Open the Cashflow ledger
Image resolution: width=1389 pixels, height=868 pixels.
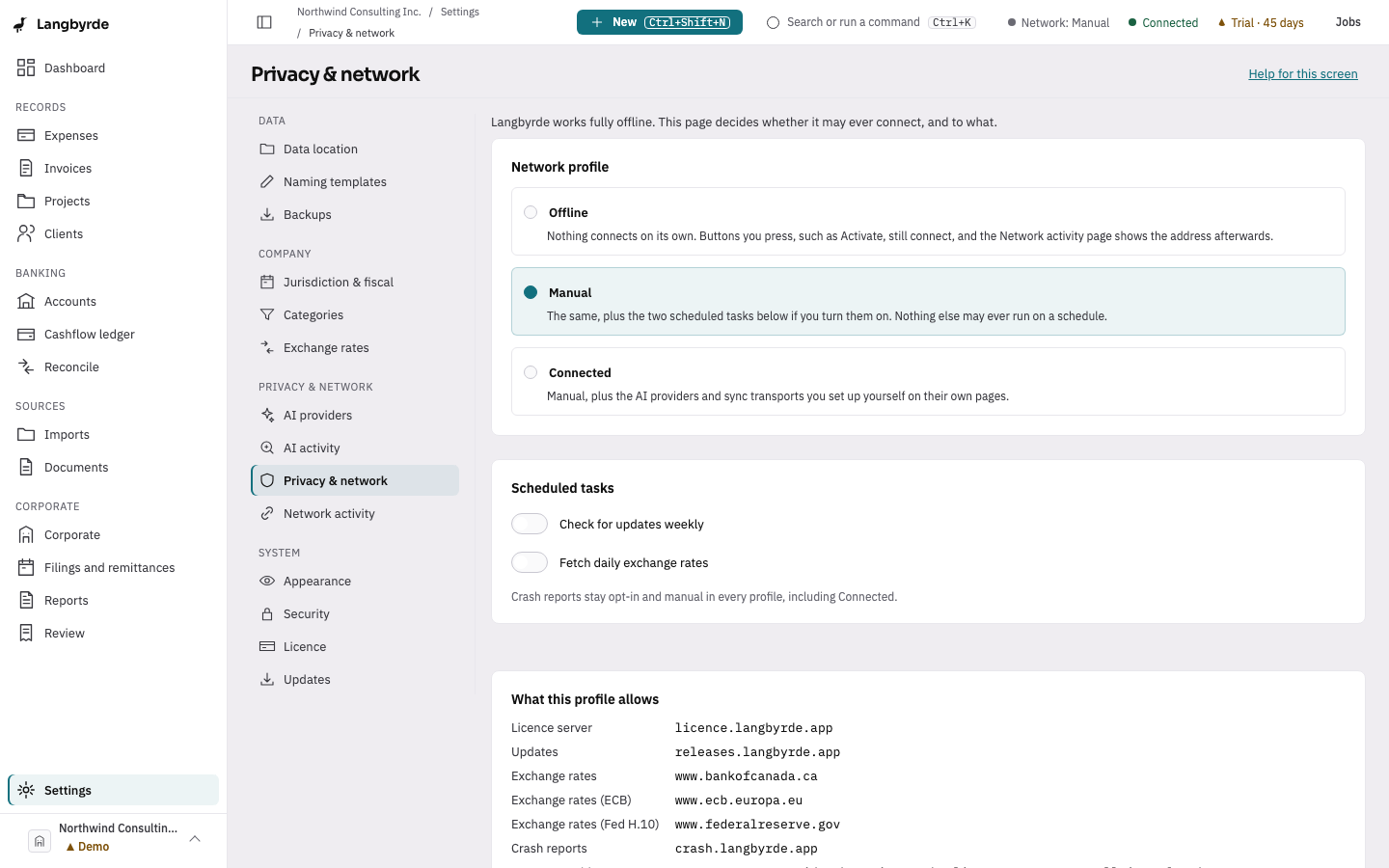114,334
